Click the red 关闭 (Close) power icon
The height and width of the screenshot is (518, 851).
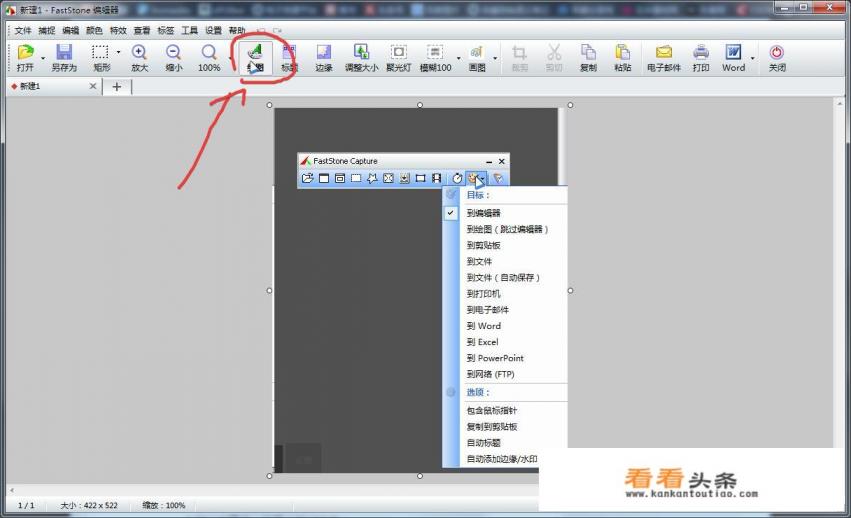pyautogui.click(x=776, y=56)
